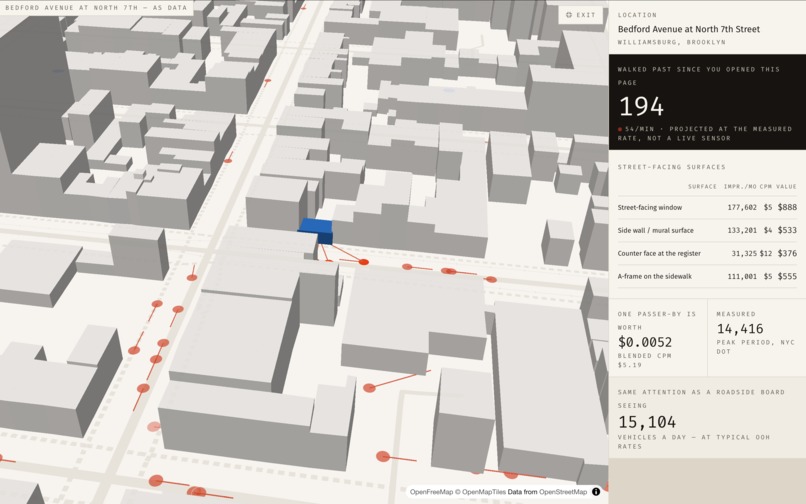806x504 pixels.
Task: Click the Williamsburg, Brooklyn subtitle
Action: (x=671, y=42)
